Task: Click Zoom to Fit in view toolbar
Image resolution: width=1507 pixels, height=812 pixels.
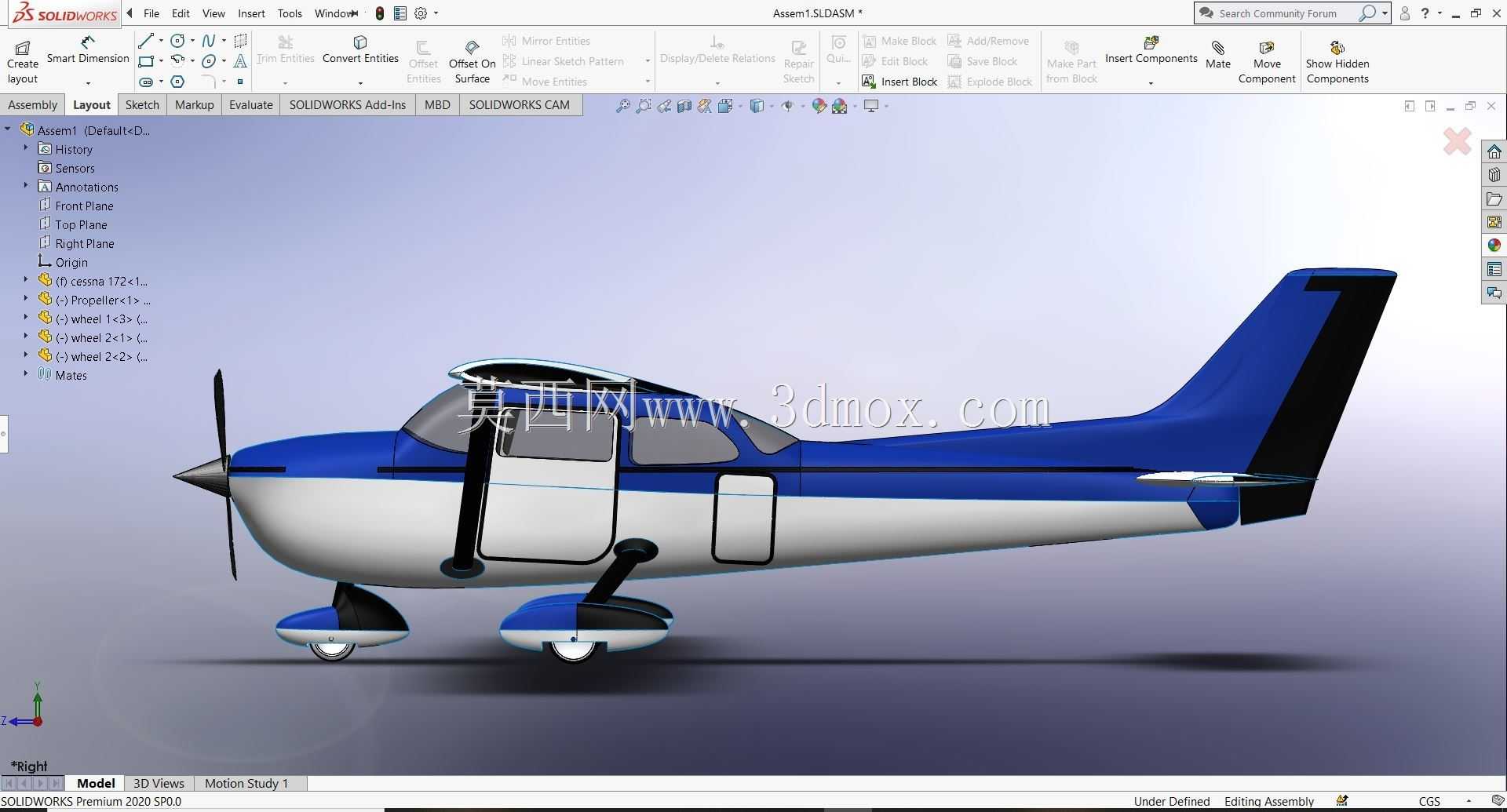Action: [x=622, y=106]
